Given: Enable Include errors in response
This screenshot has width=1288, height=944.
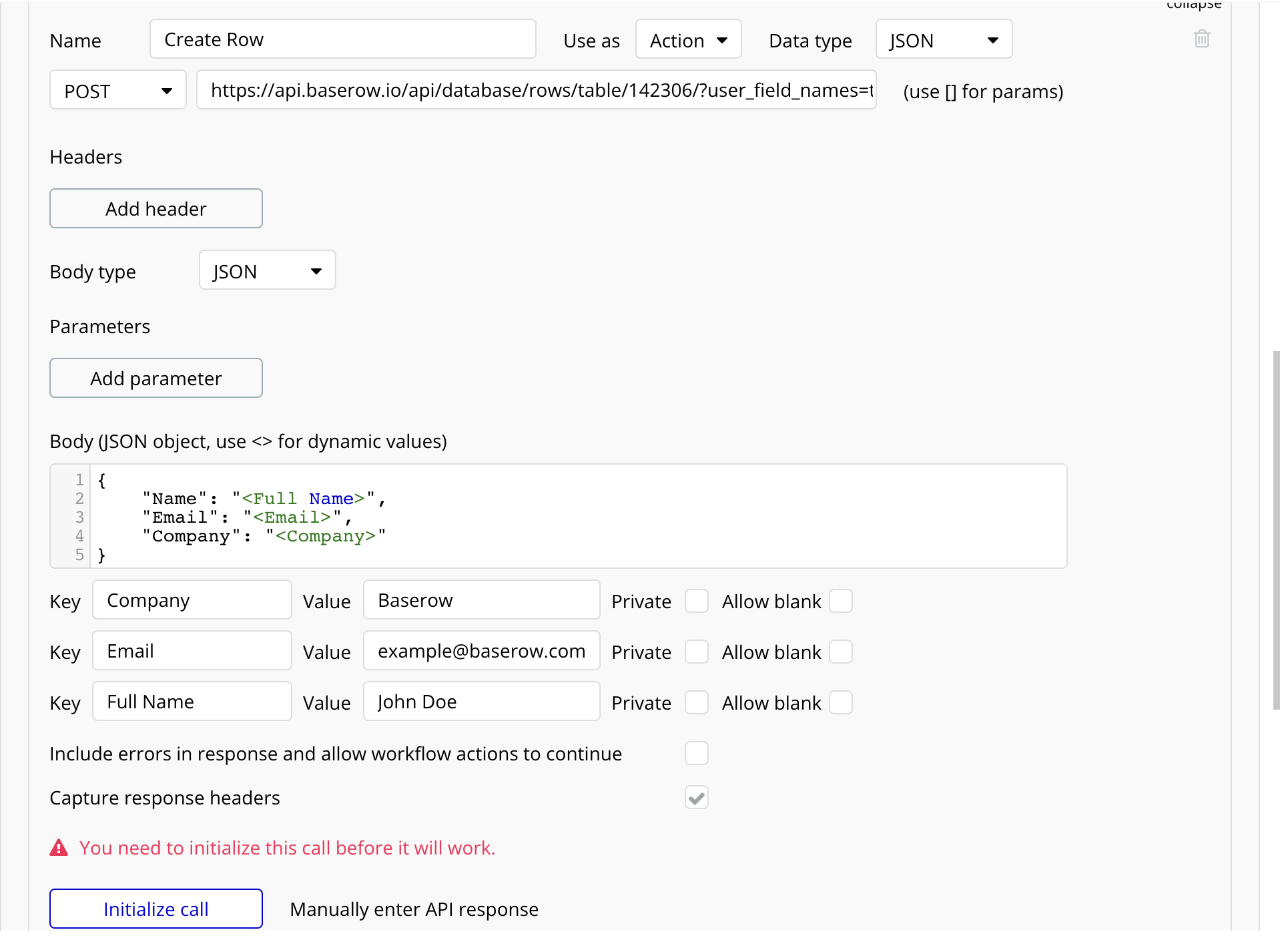Looking at the screenshot, I should (x=696, y=753).
